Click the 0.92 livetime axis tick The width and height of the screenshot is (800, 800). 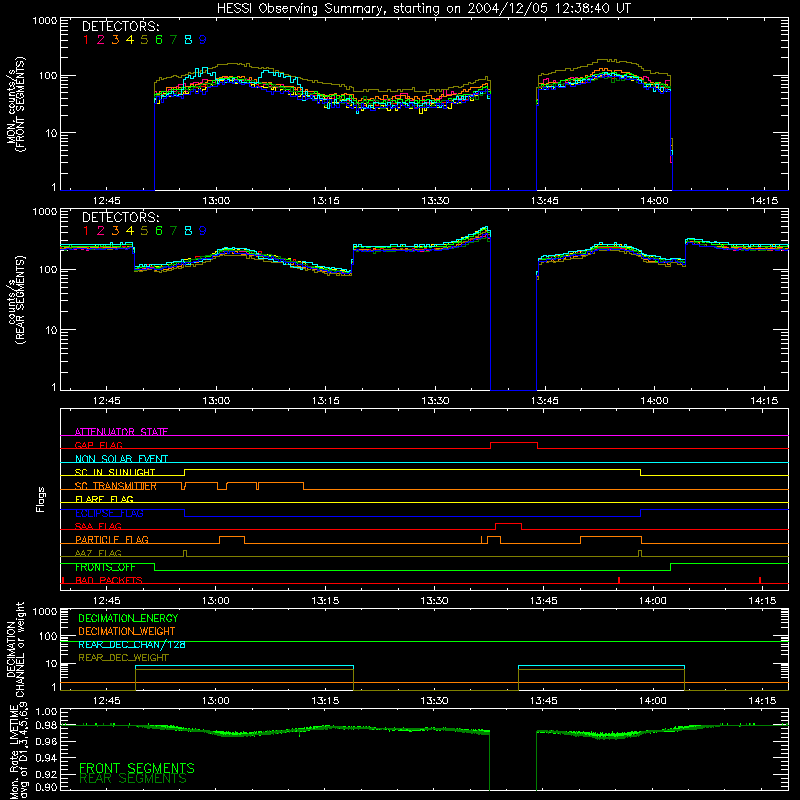(47, 774)
